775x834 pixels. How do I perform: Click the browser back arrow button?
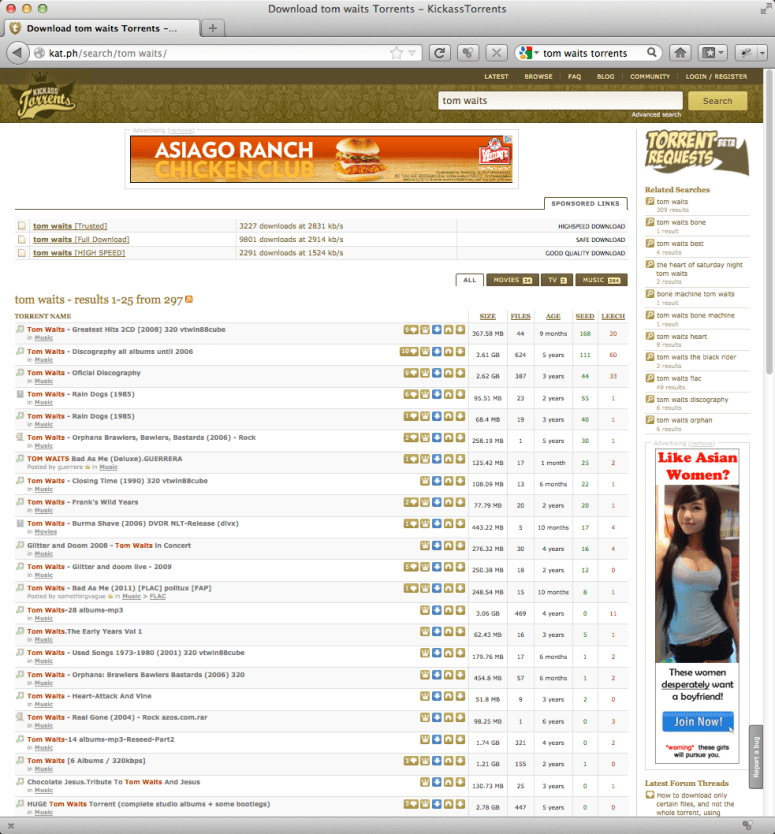(x=18, y=53)
